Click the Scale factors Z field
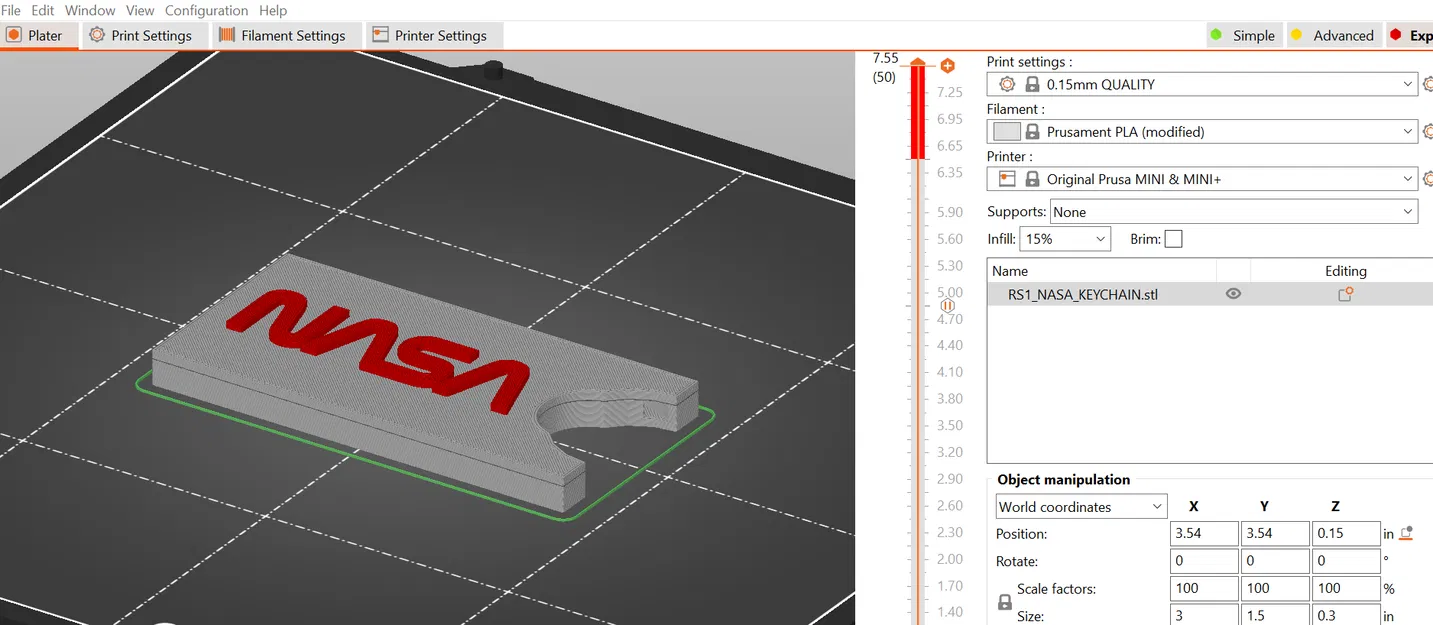The width and height of the screenshot is (1433, 625). pyautogui.click(x=1345, y=589)
